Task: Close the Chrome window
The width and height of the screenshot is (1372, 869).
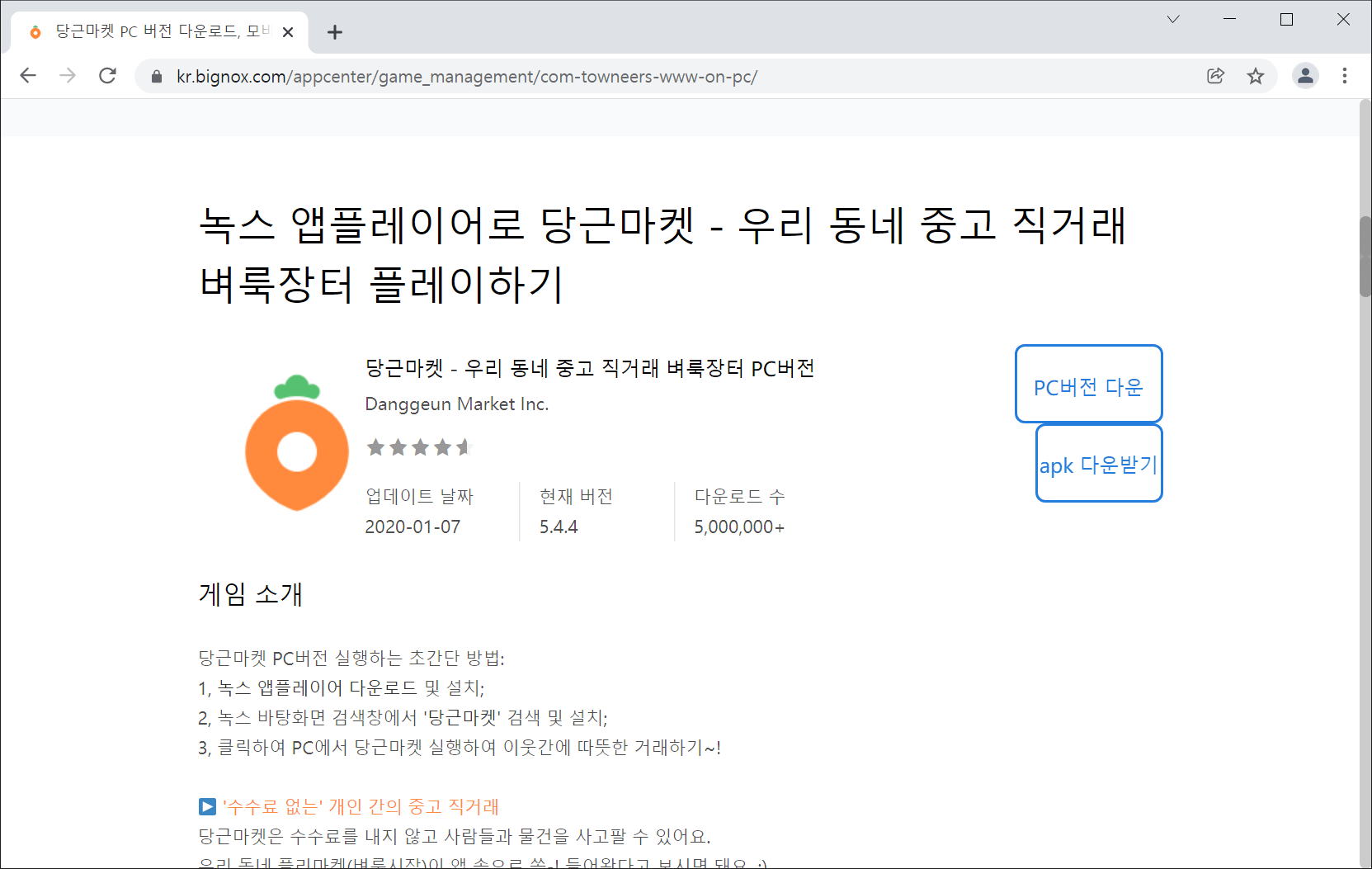Action: pos(1343,19)
